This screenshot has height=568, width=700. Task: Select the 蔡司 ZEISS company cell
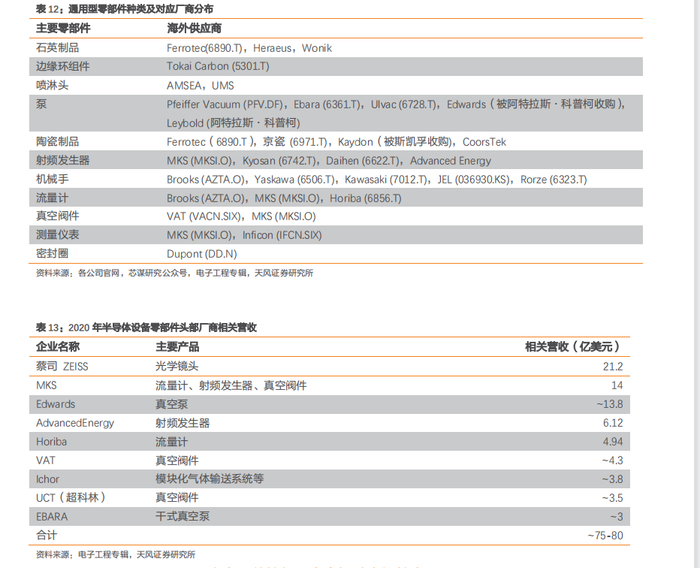(62, 367)
